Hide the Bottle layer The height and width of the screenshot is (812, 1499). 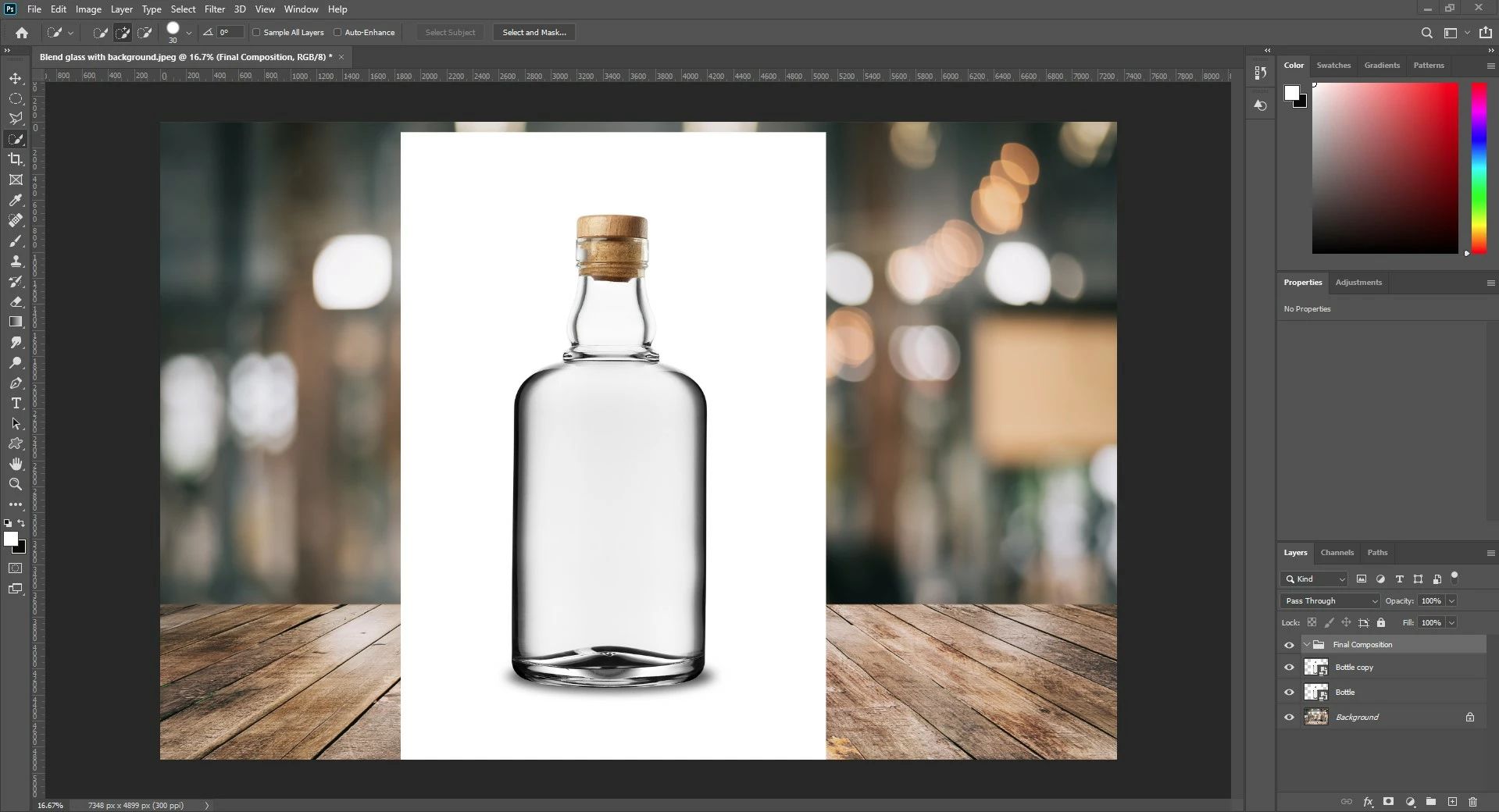1289,693
